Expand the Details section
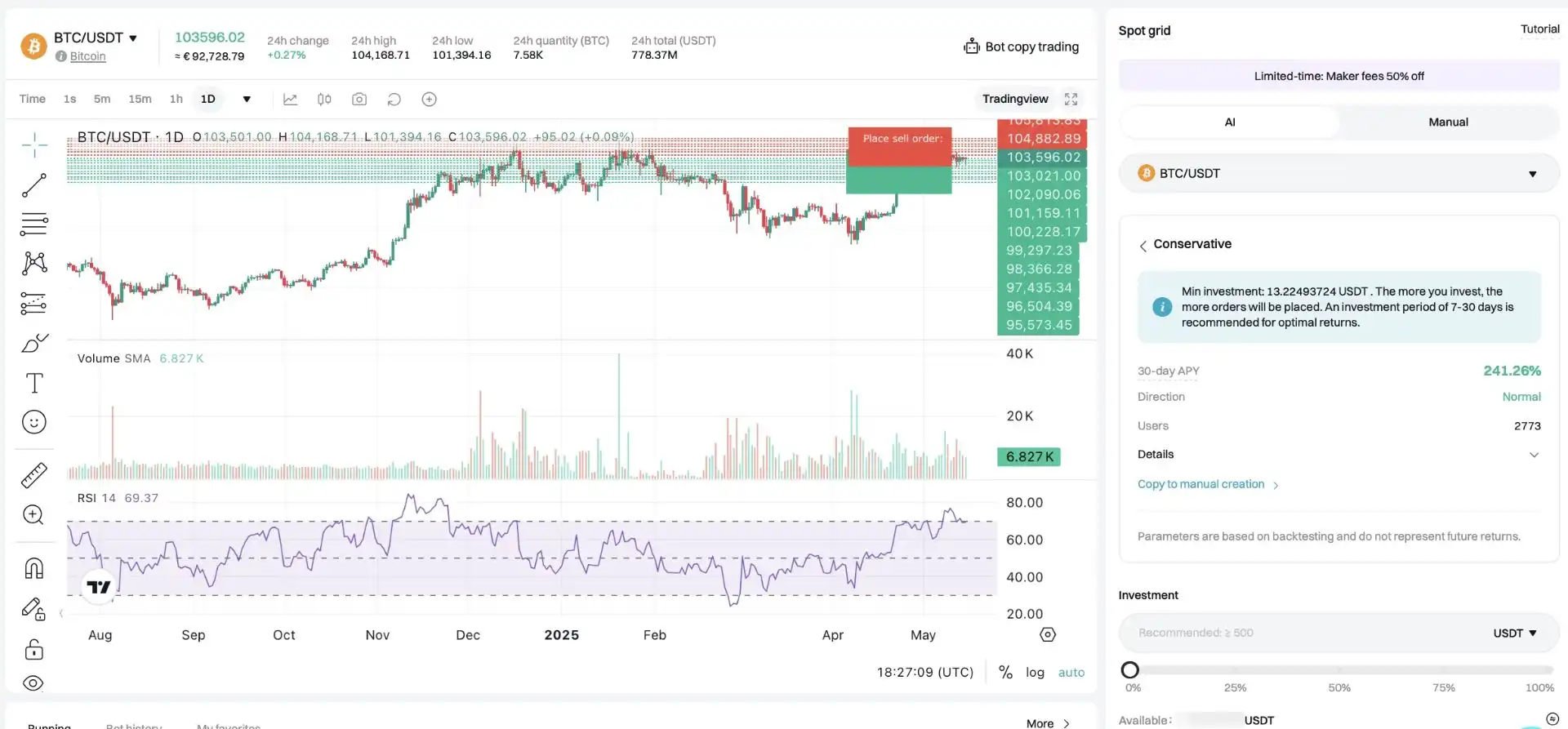 (x=1533, y=455)
